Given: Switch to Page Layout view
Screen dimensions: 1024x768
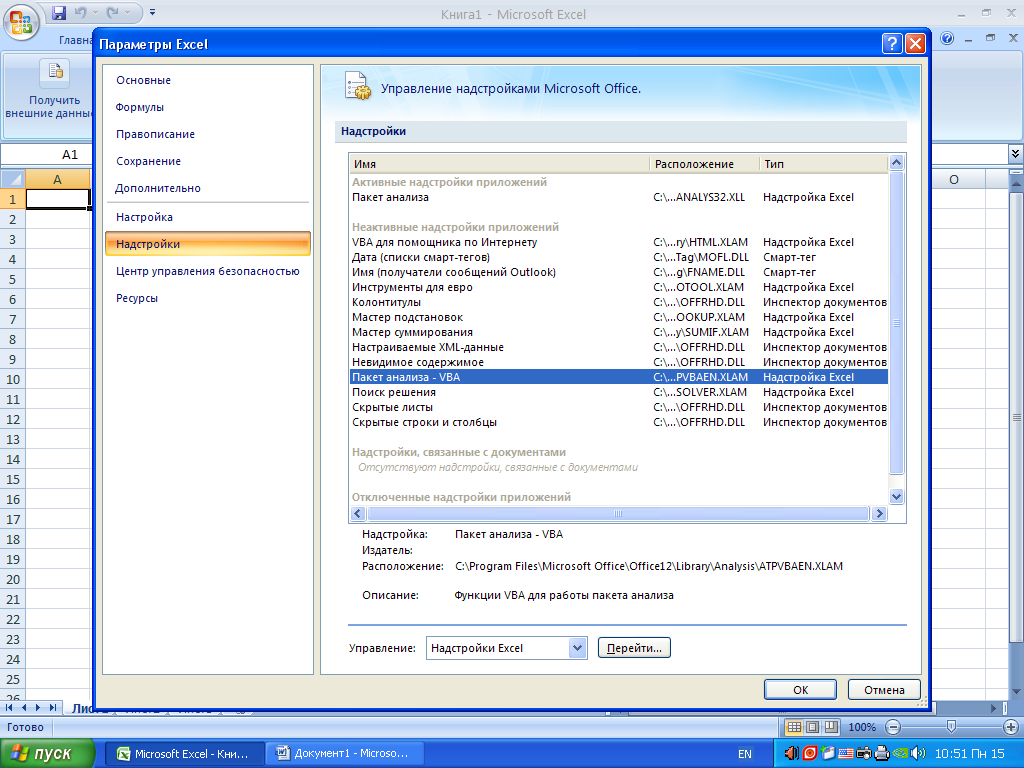Looking at the screenshot, I should tap(812, 727).
